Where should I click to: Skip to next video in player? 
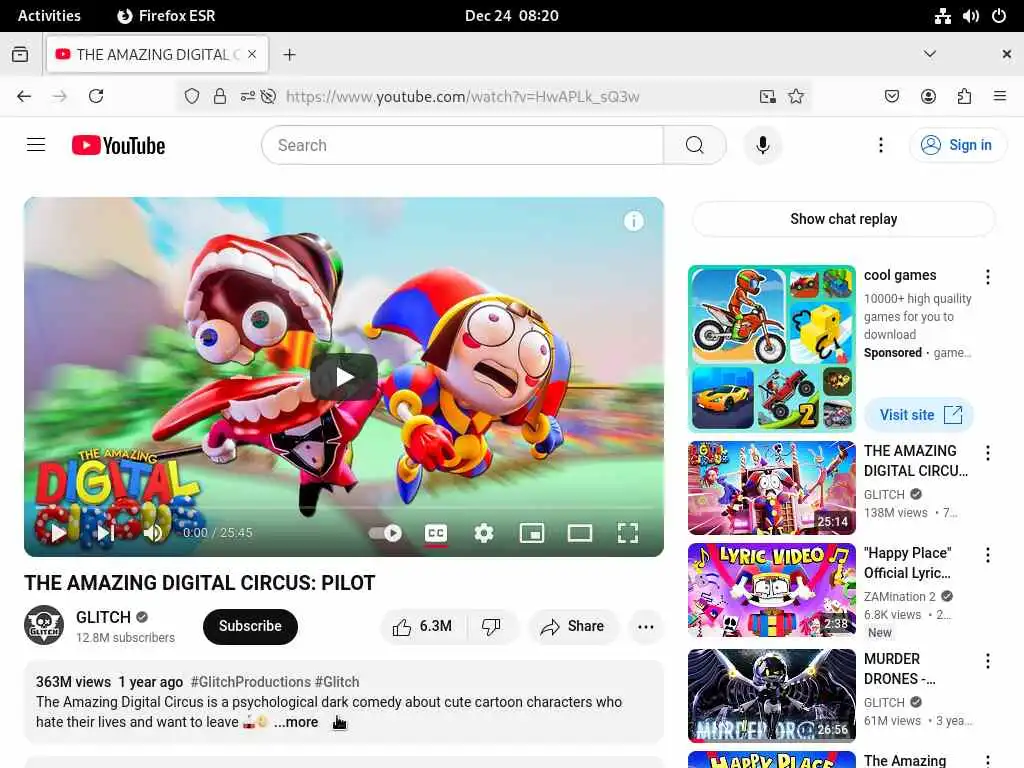pos(105,533)
